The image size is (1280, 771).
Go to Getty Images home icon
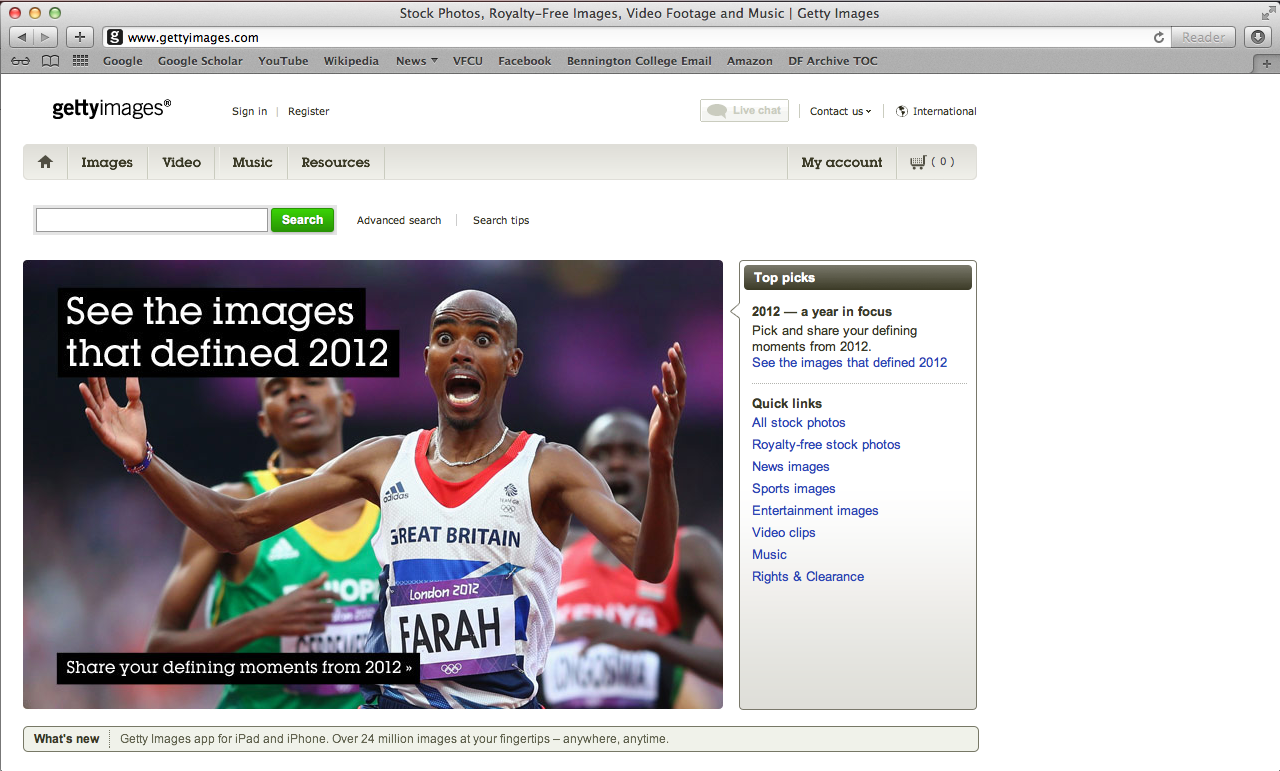click(45, 162)
